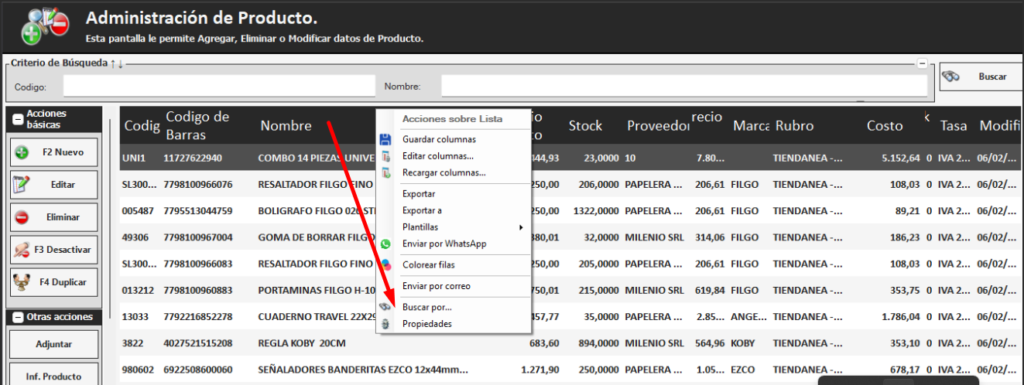Click the binoculars icon beside Buscar por
The height and width of the screenshot is (385, 1024).
pos(385,307)
